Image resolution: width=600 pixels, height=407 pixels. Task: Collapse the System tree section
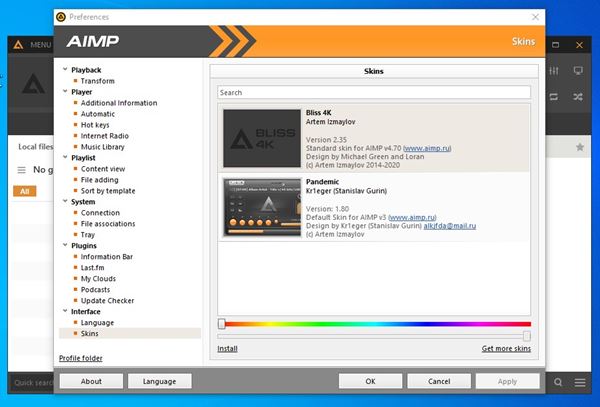pyautogui.click(x=65, y=201)
